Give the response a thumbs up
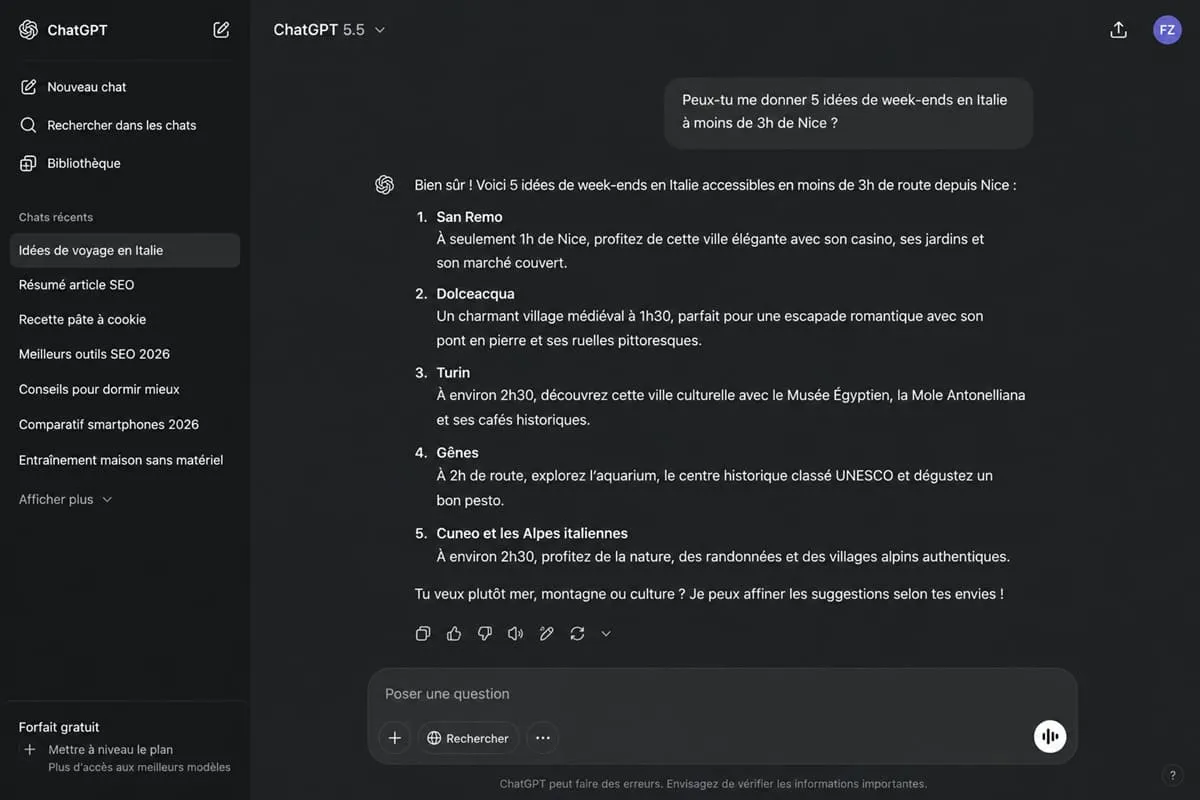 (454, 633)
